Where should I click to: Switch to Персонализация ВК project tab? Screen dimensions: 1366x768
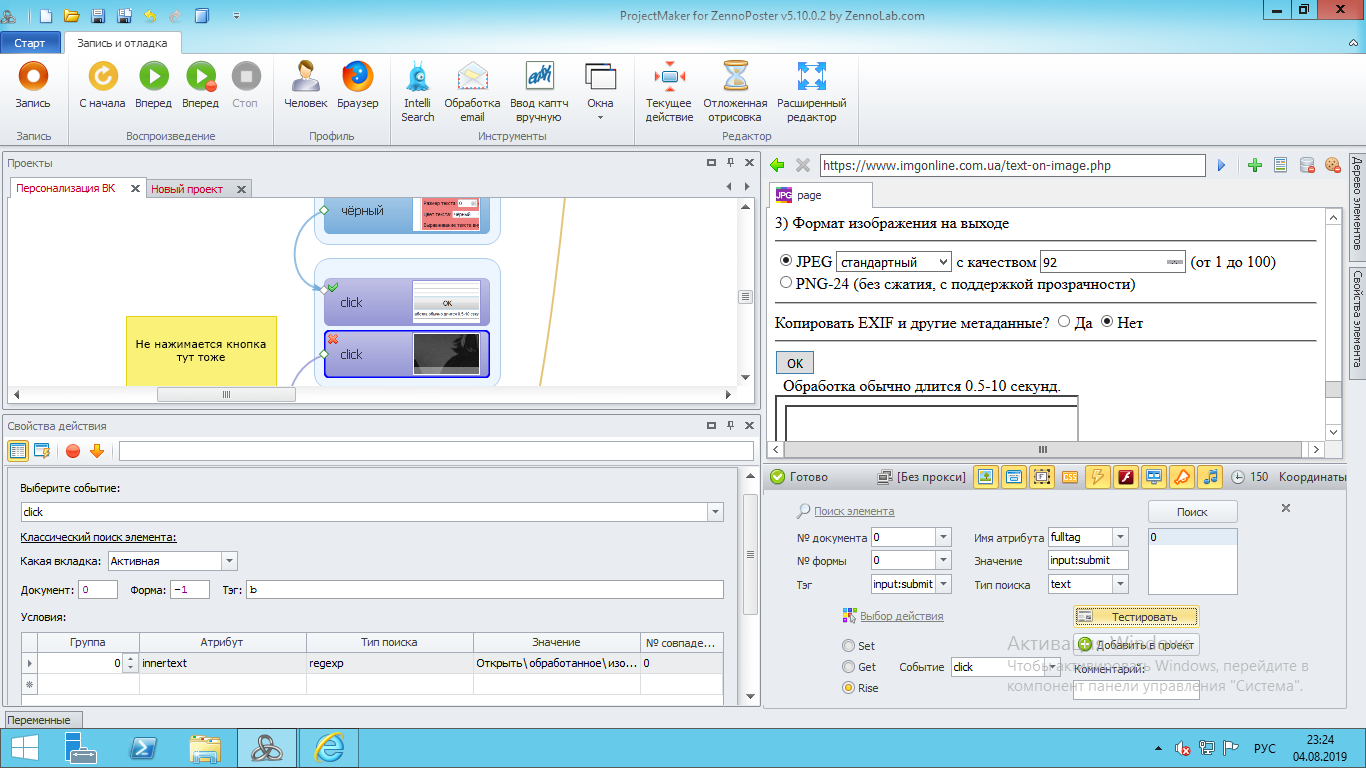(x=66, y=188)
